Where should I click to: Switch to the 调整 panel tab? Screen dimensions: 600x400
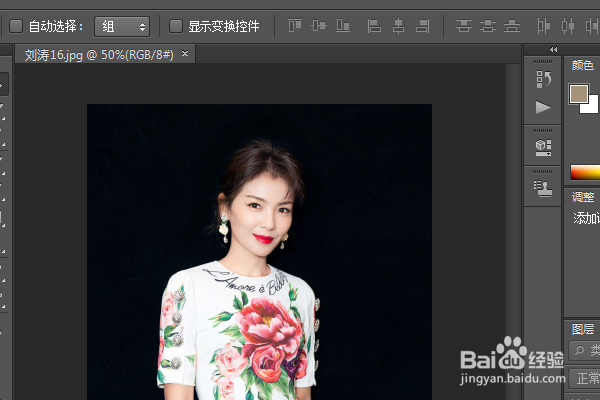(583, 197)
